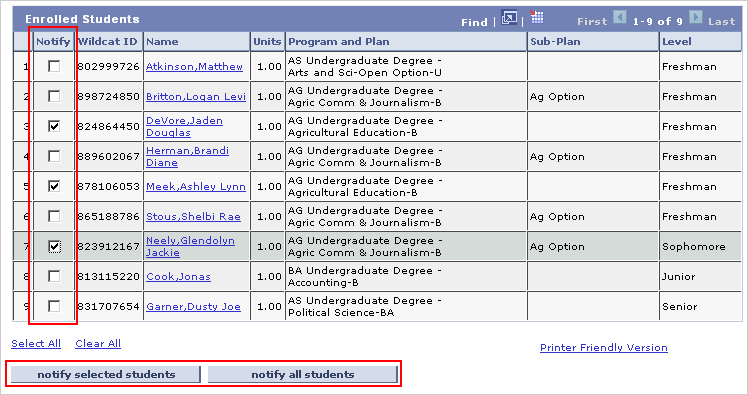Open Cook,Jonas student link
This screenshot has width=748, height=395.
[178, 277]
